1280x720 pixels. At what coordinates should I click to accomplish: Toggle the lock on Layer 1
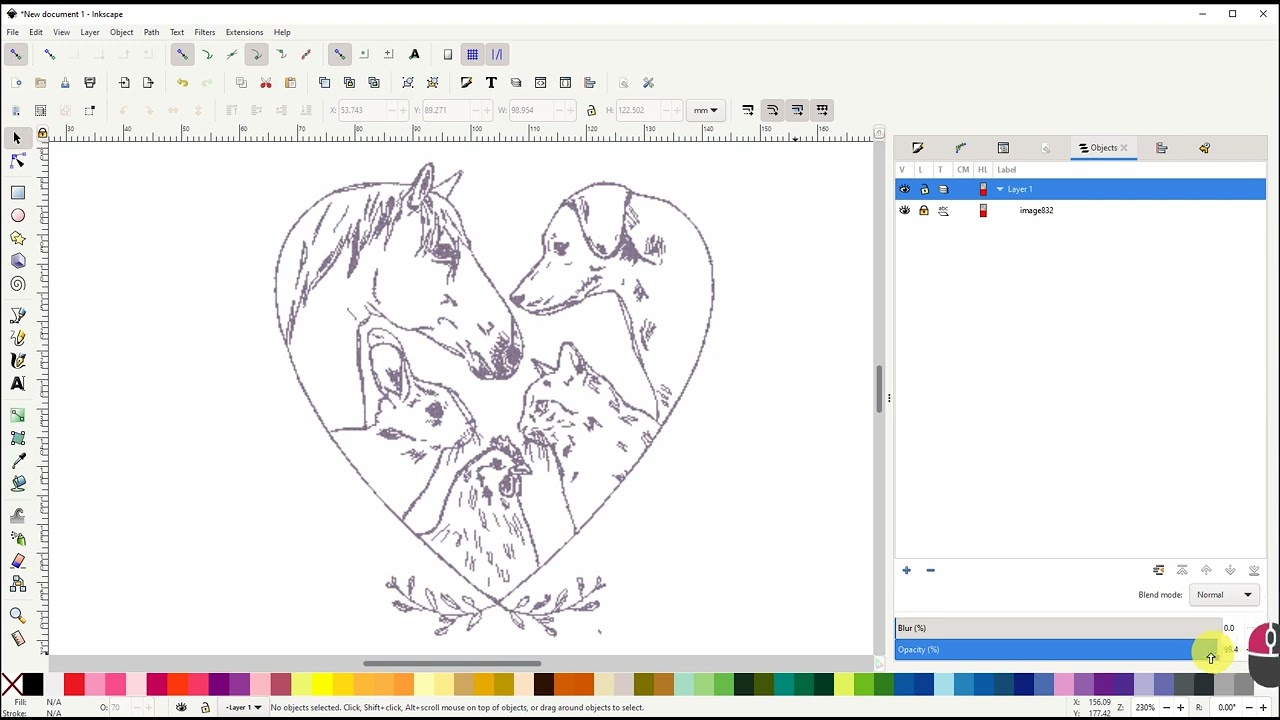pos(924,189)
